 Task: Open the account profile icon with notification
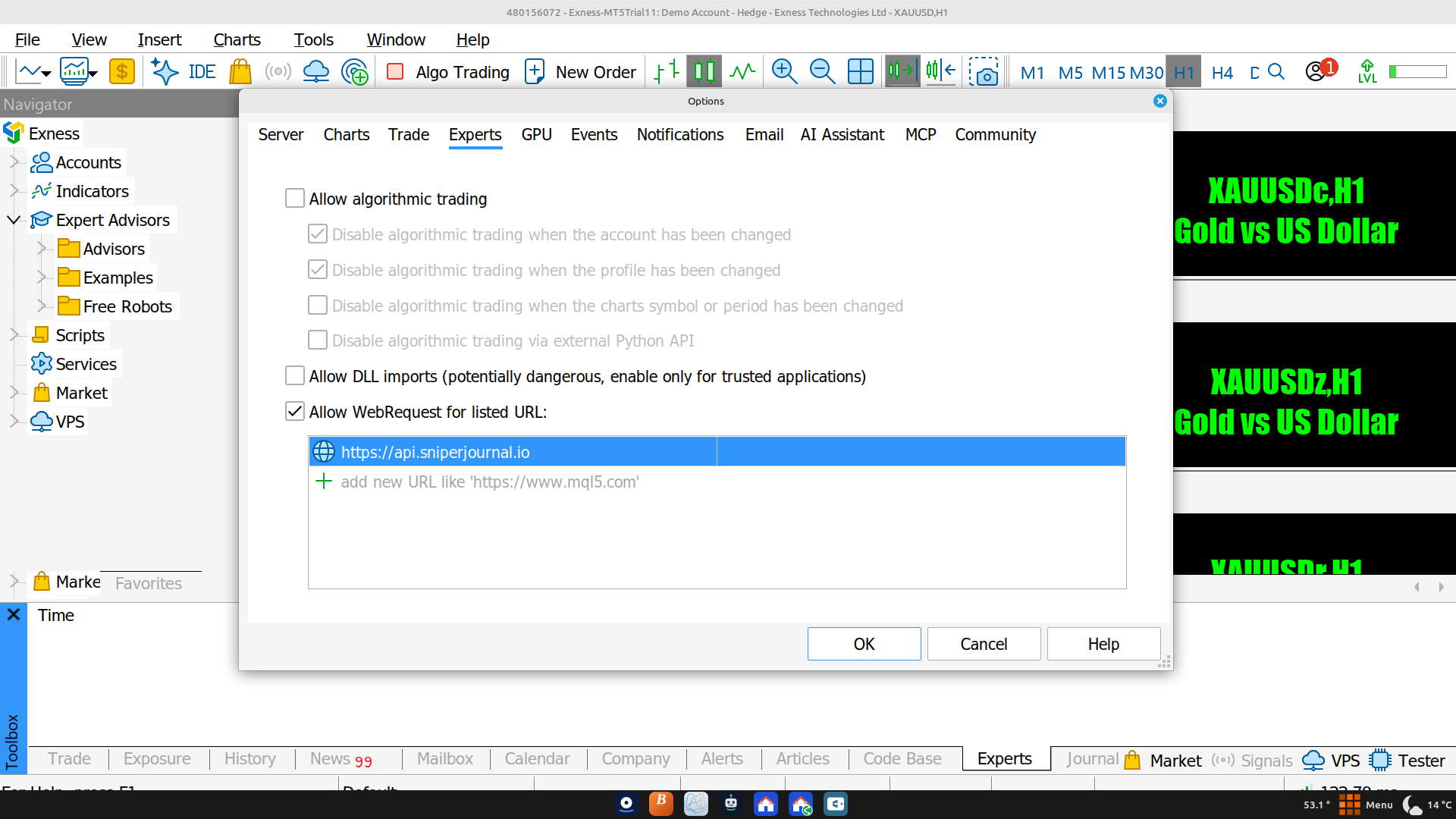1321,71
